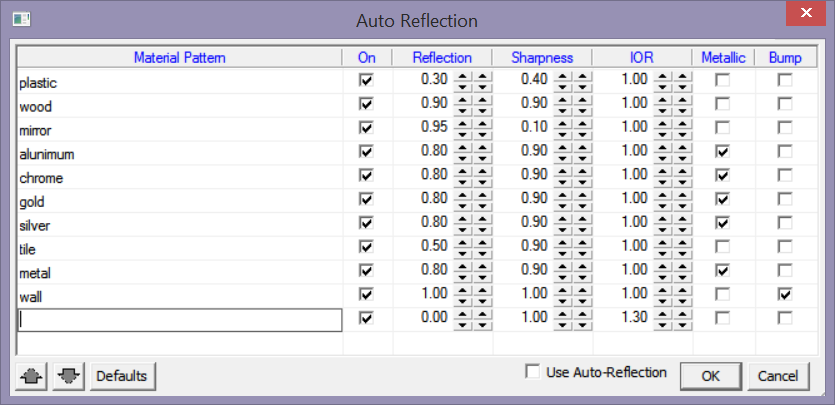This screenshot has height=405, width=835.
Task: Uncheck the On checkbox for plastic
Action: 367,80
